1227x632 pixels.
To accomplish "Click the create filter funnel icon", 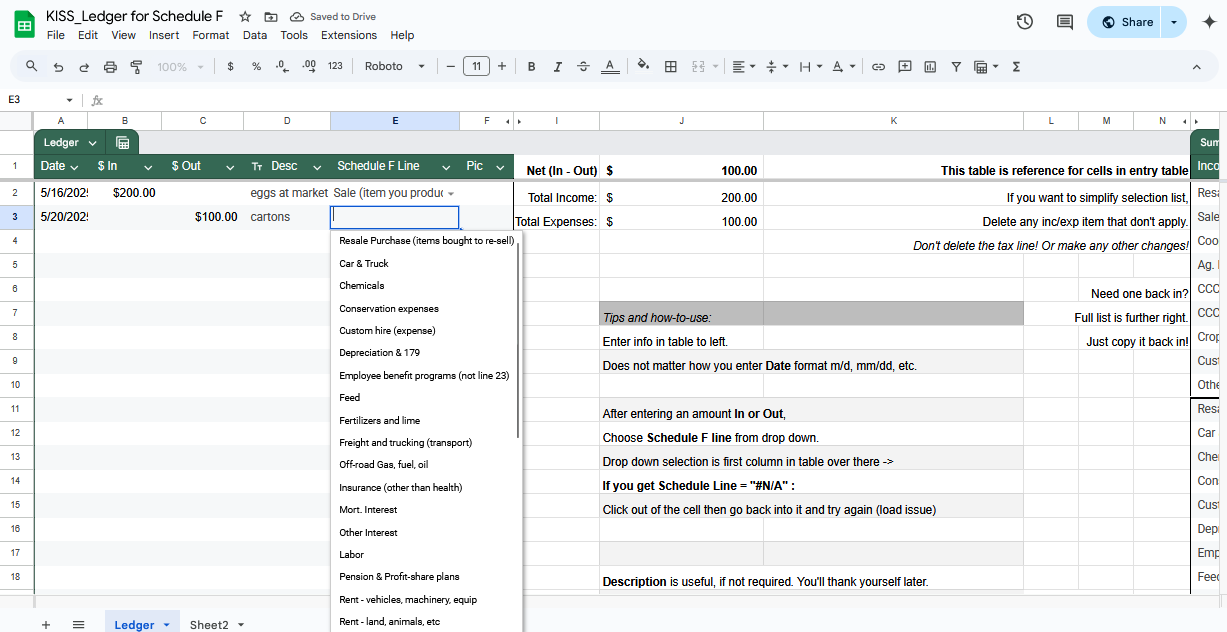I will pos(956,67).
